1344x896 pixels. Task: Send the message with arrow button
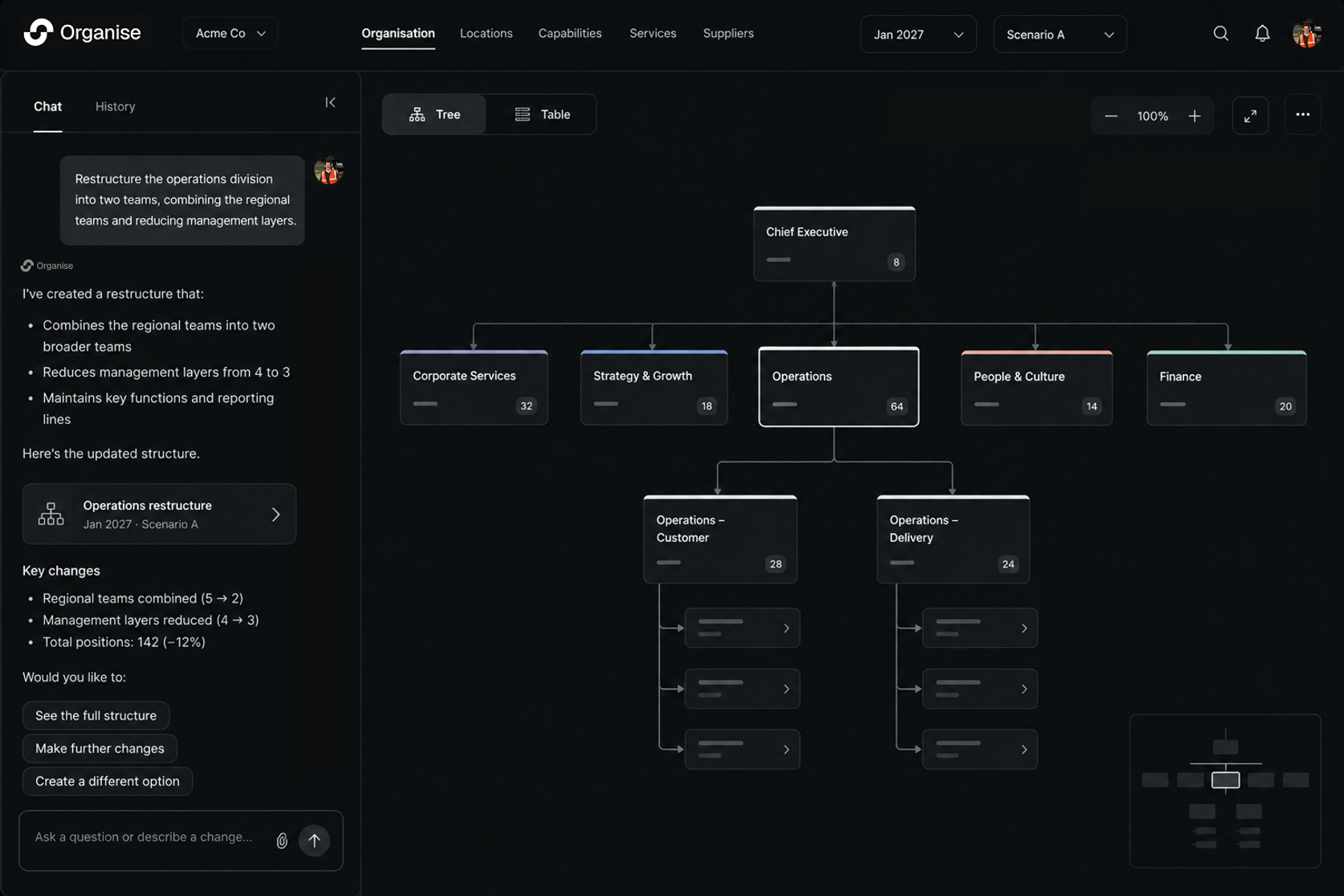(x=314, y=841)
